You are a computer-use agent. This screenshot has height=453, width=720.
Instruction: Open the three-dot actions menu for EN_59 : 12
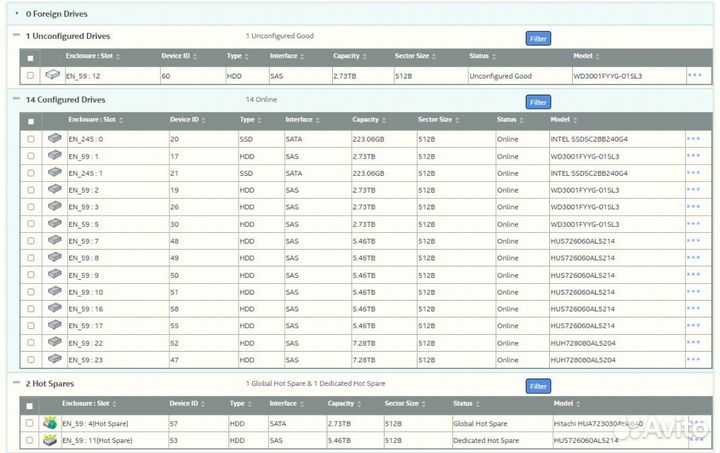694,75
